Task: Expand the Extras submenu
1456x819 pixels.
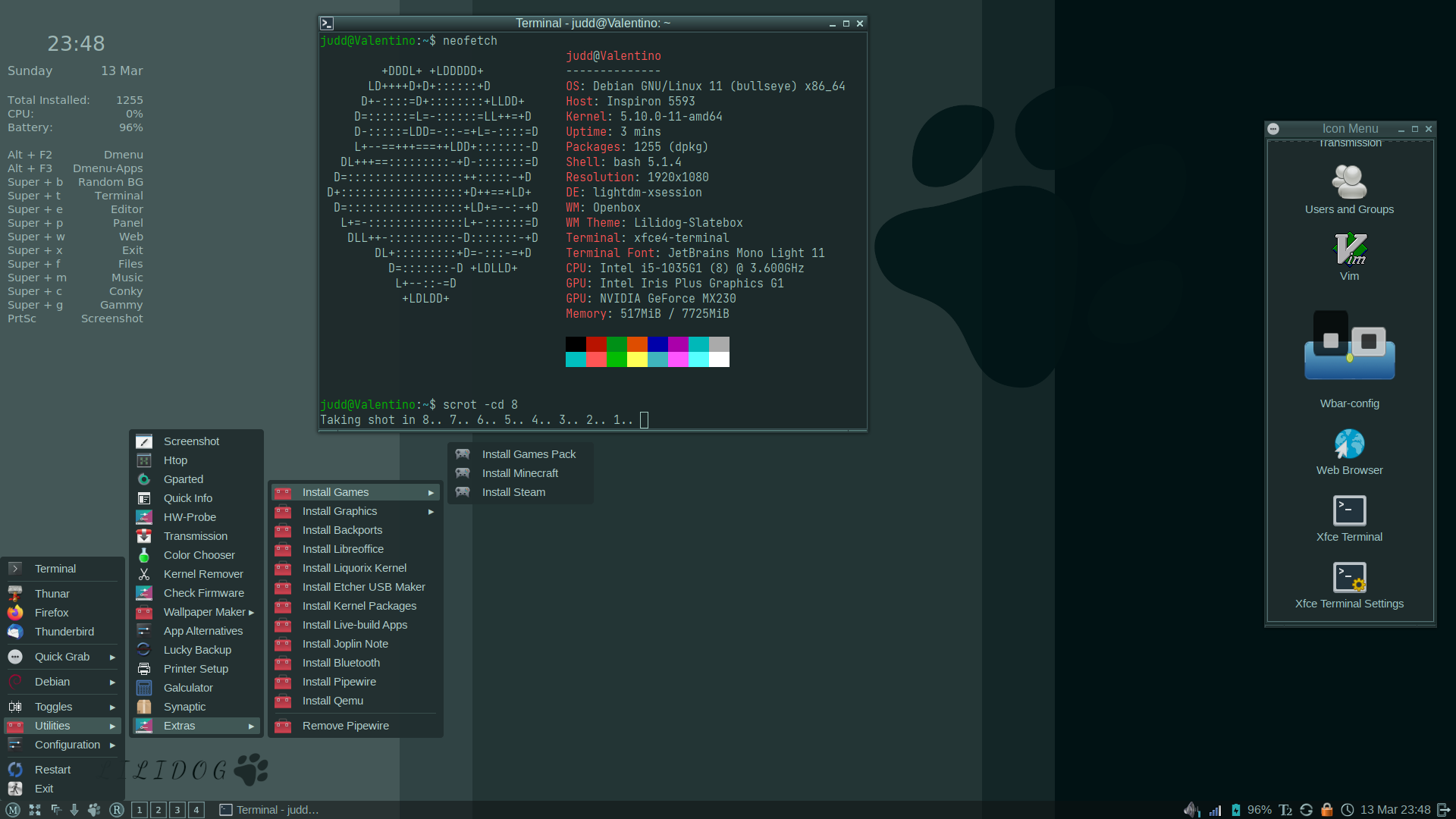Action: pos(196,726)
